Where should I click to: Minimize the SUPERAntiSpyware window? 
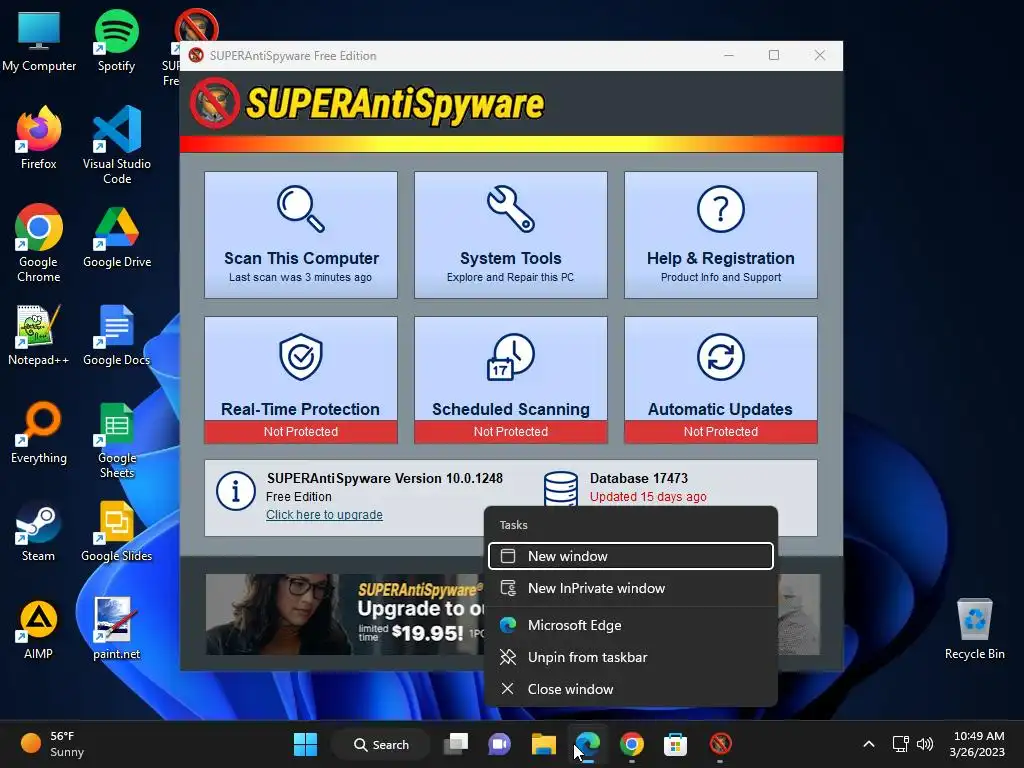point(729,56)
